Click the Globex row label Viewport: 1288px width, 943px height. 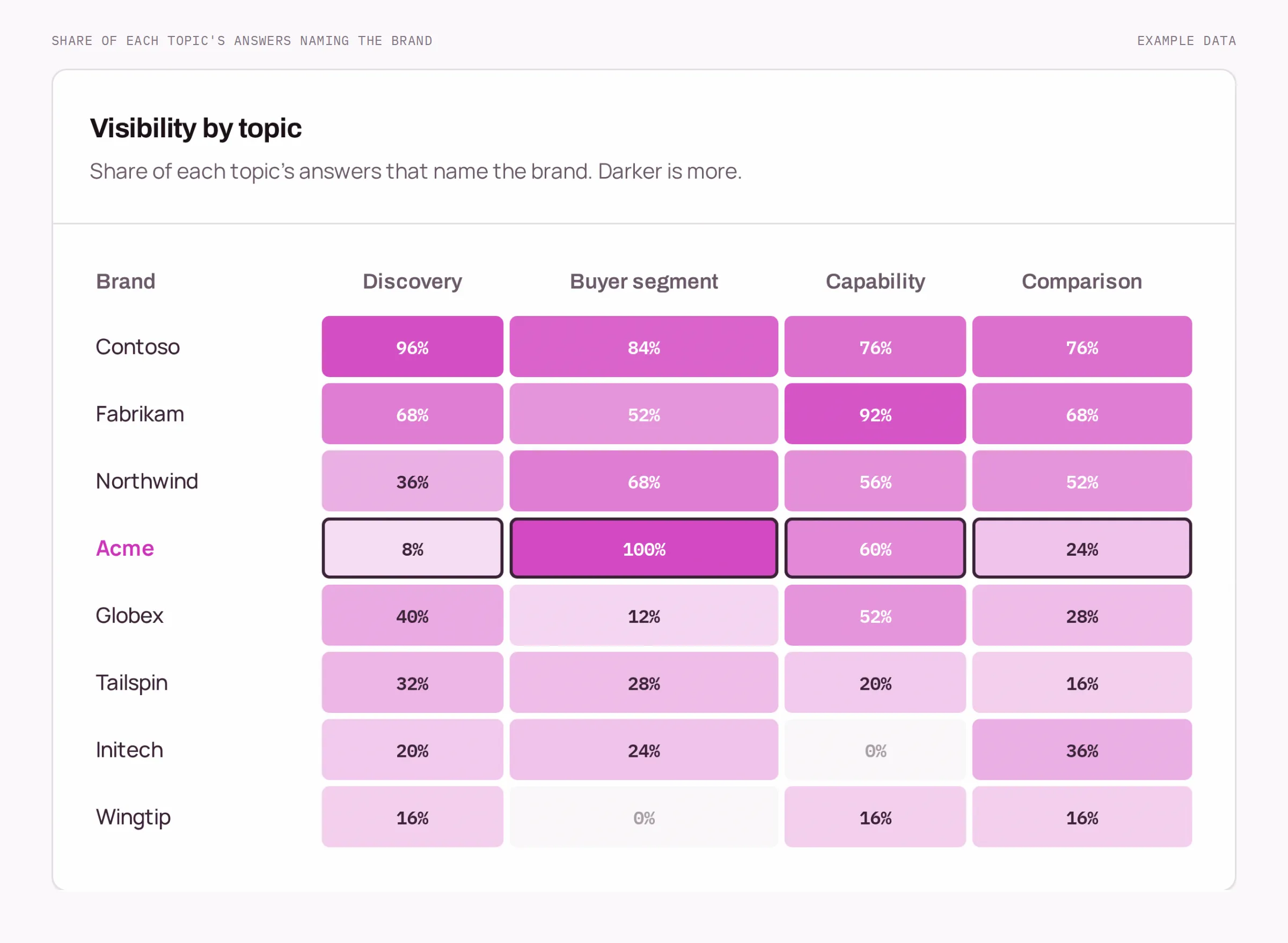(x=130, y=615)
